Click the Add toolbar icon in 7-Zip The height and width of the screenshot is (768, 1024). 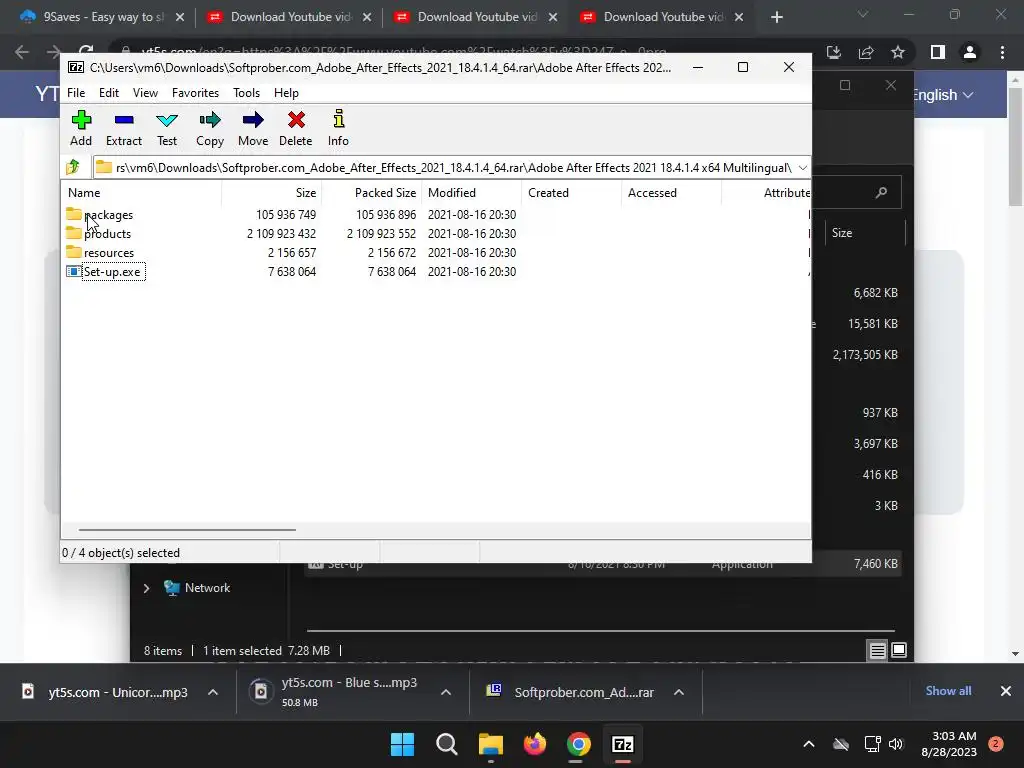click(81, 120)
